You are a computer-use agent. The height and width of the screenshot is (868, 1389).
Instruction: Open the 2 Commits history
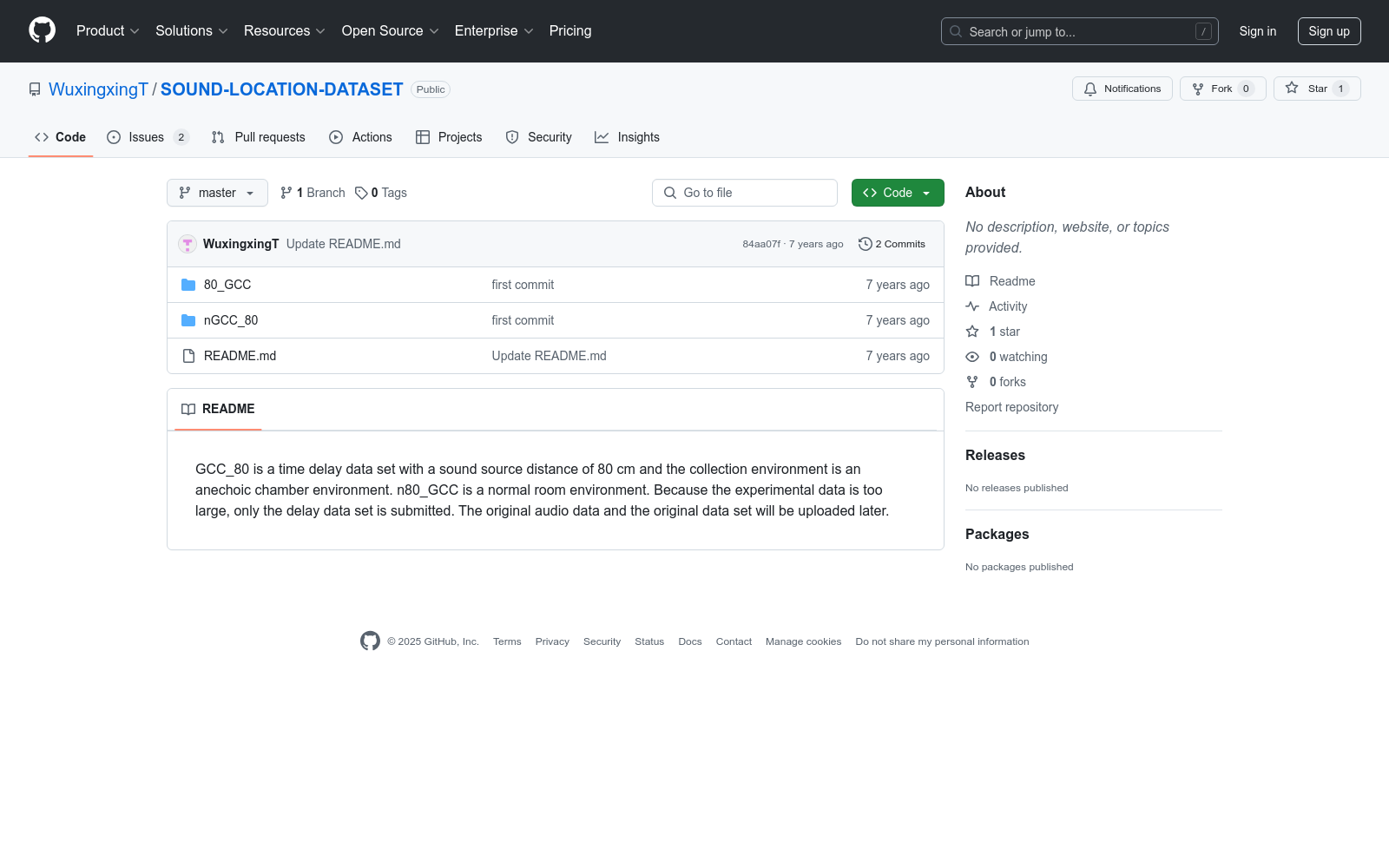tap(892, 244)
